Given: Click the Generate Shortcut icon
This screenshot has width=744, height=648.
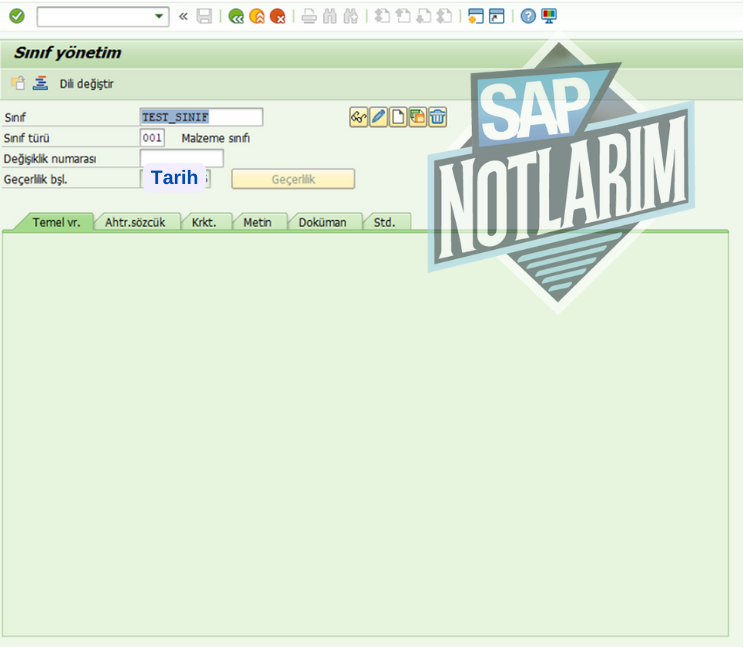Looking at the screenshot, I should click(x=496, y=17).
